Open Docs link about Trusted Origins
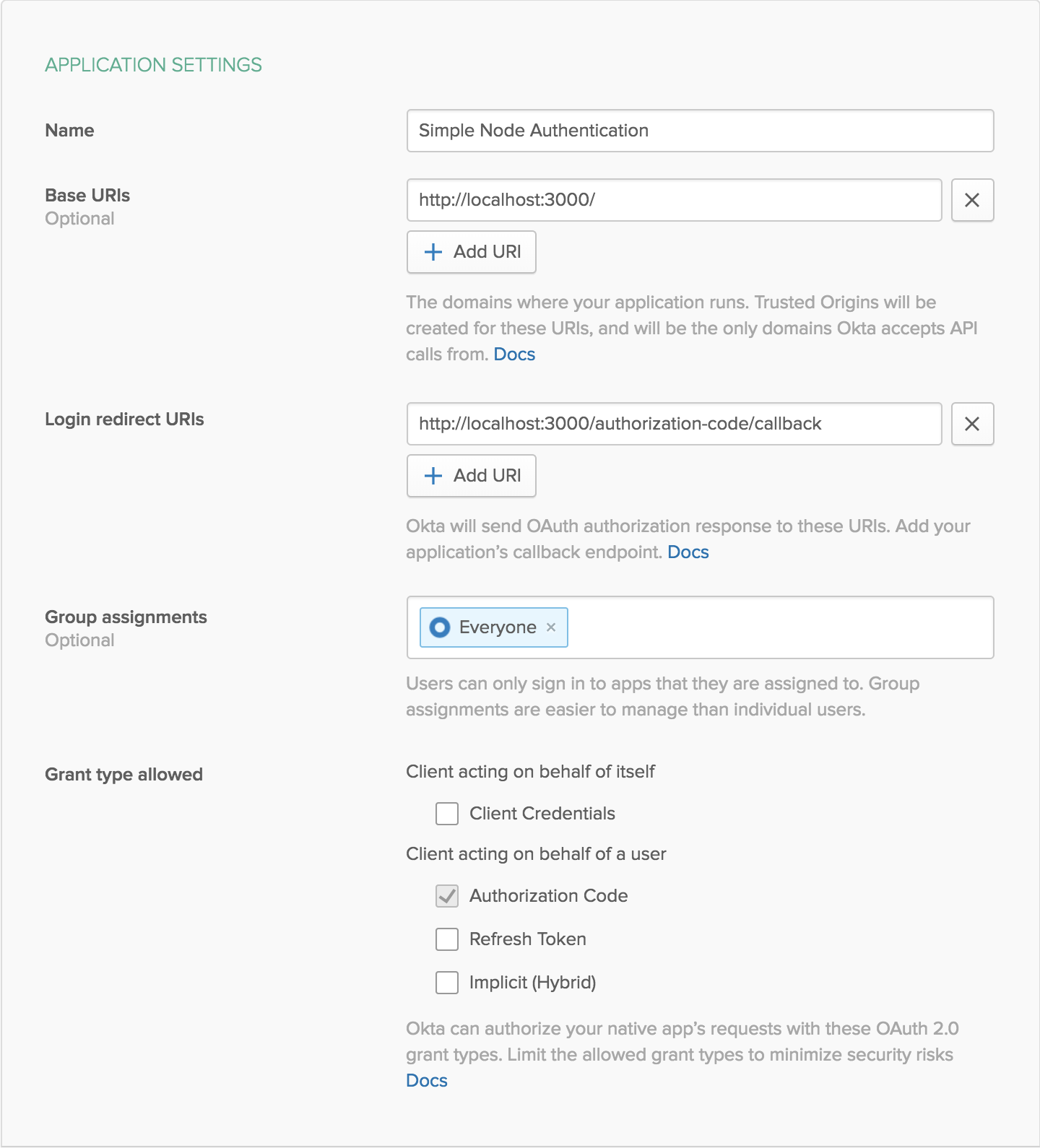This screenshot has height=1148, width=1040. pos(514,355)
